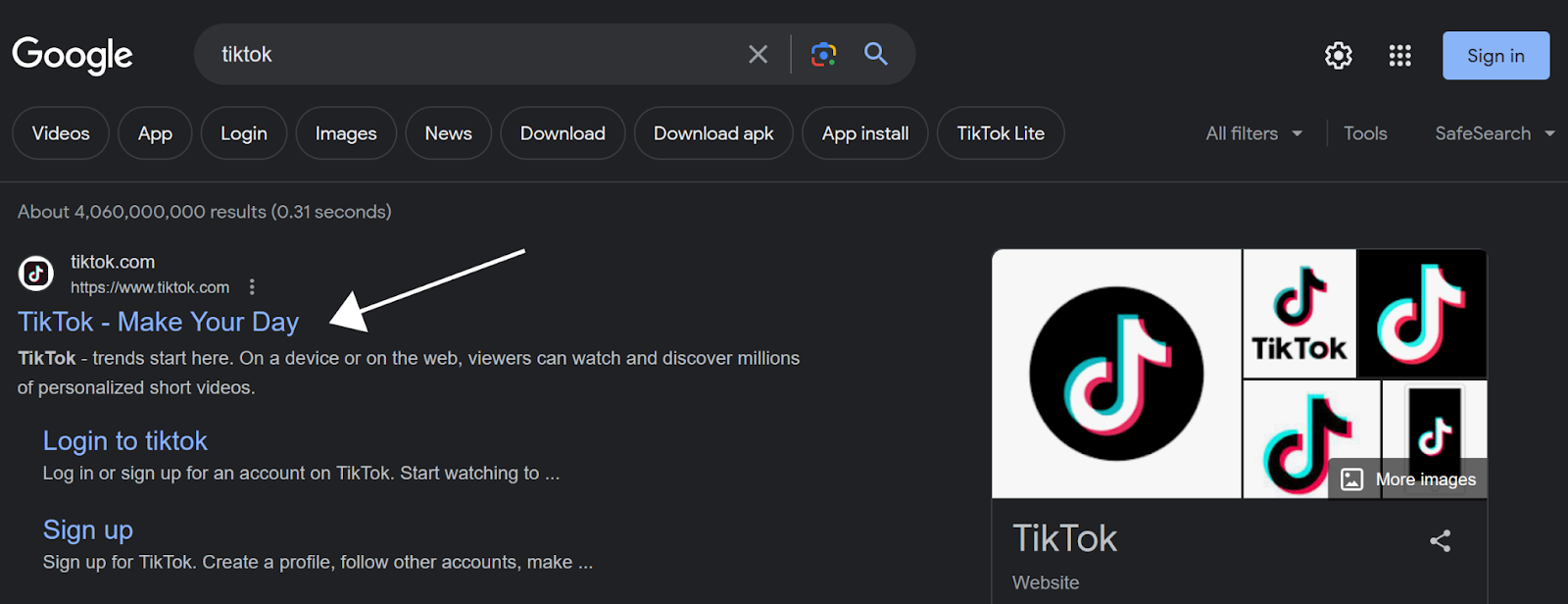This screenshot has height=604, width=1568.
Task: Select the App filter chip
Action: coord(155,133)
